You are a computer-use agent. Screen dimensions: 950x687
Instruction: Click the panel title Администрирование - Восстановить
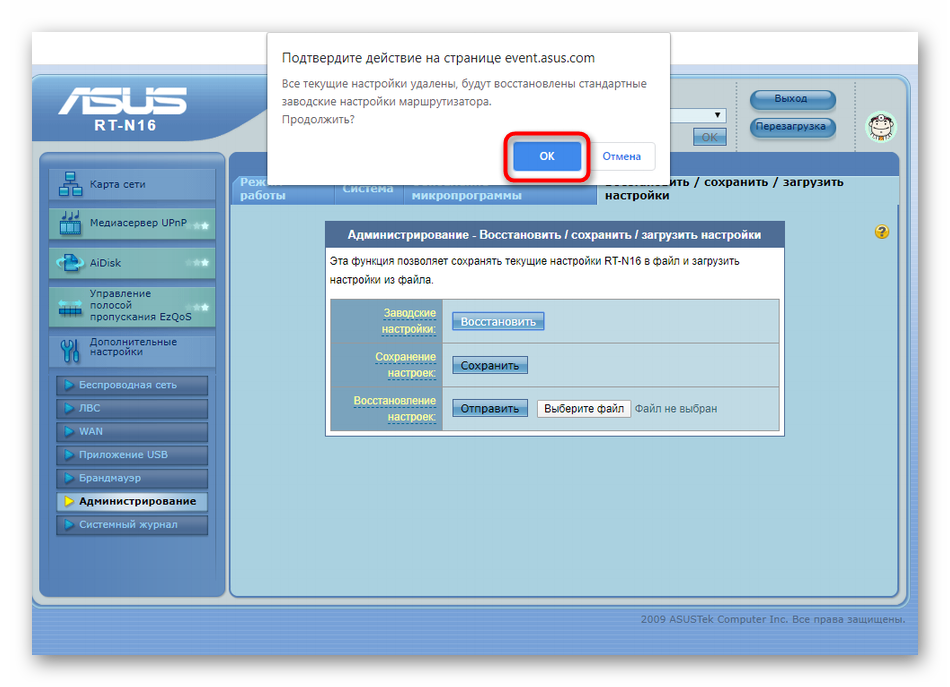click(554, 234)
